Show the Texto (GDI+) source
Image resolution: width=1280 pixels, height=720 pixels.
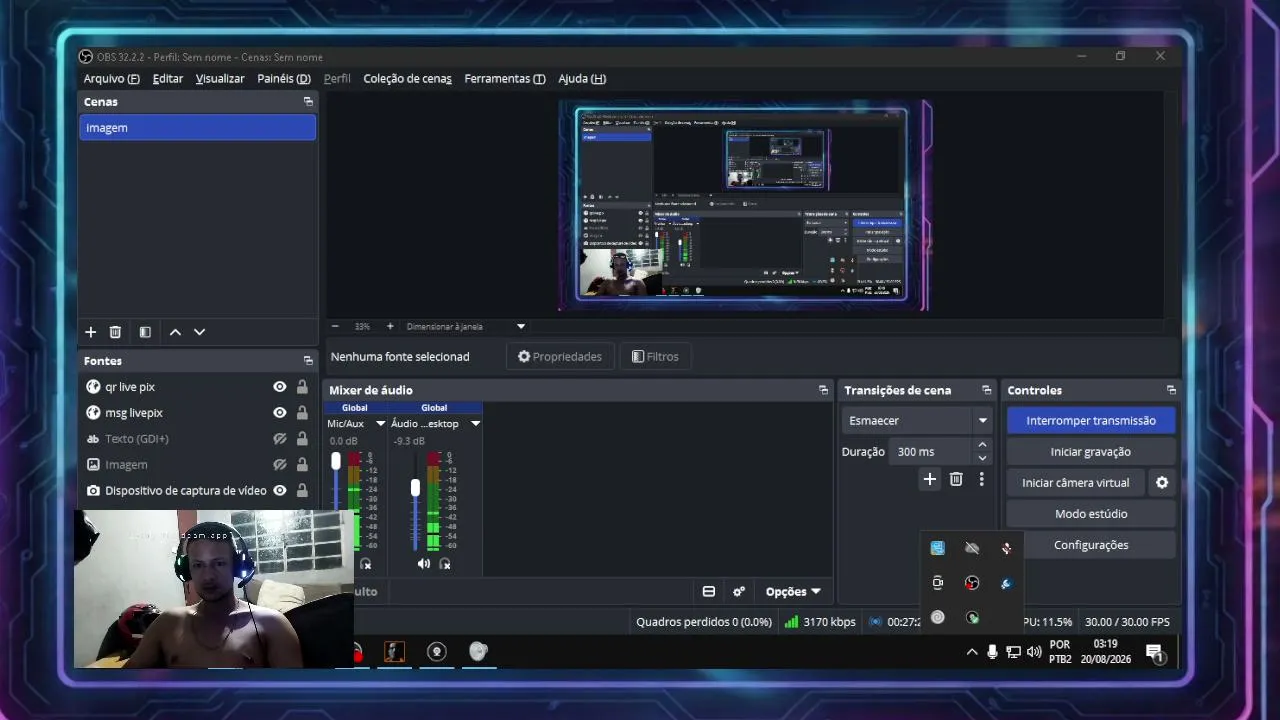click(x=280, y=439)
